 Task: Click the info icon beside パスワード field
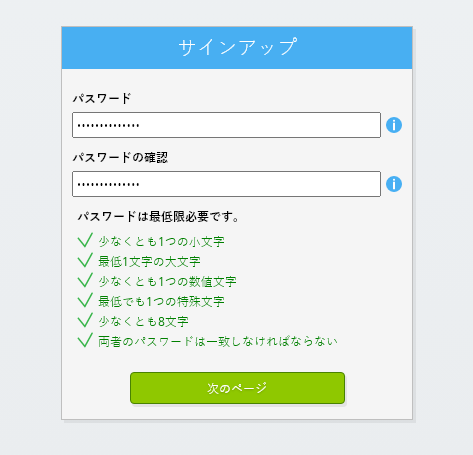pyautogui.click(x=394, y=125)
